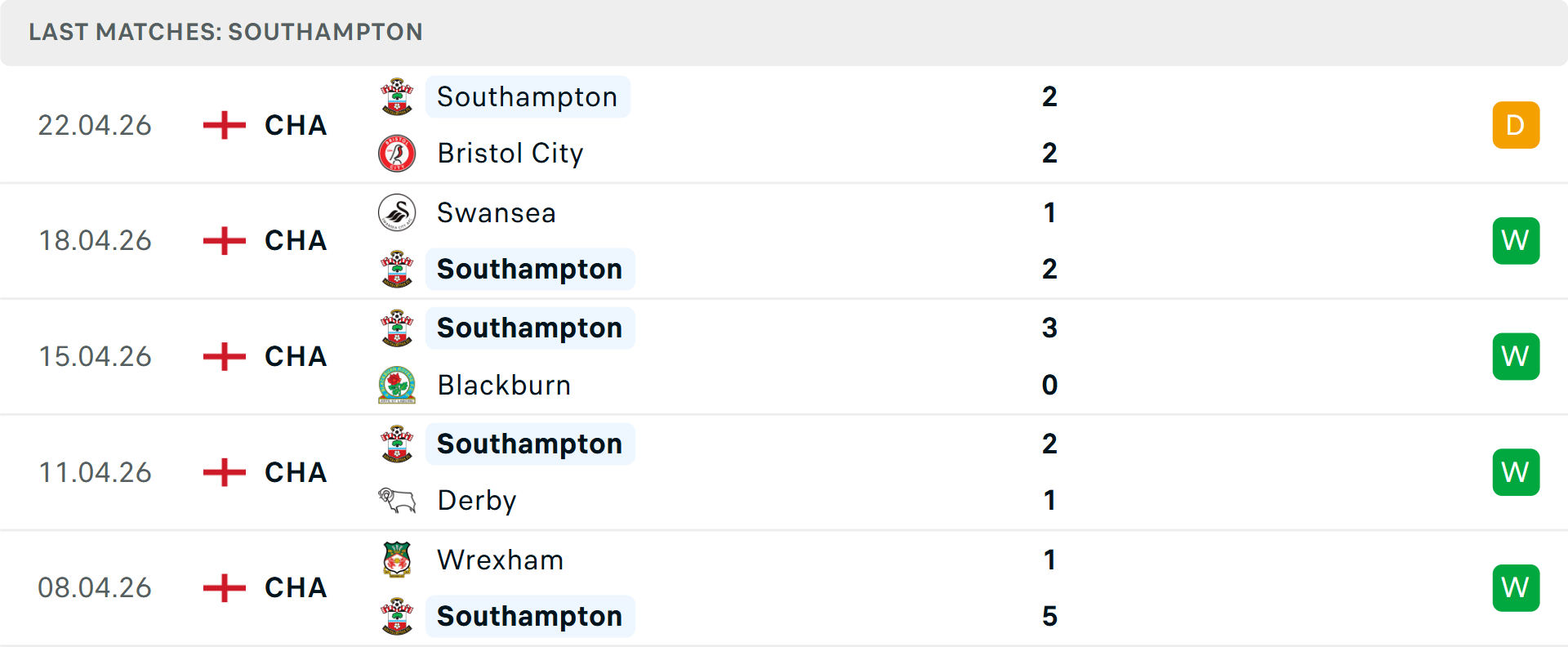Expand match details for the Derby game
1568x647 pixels.
click(784, 471)
